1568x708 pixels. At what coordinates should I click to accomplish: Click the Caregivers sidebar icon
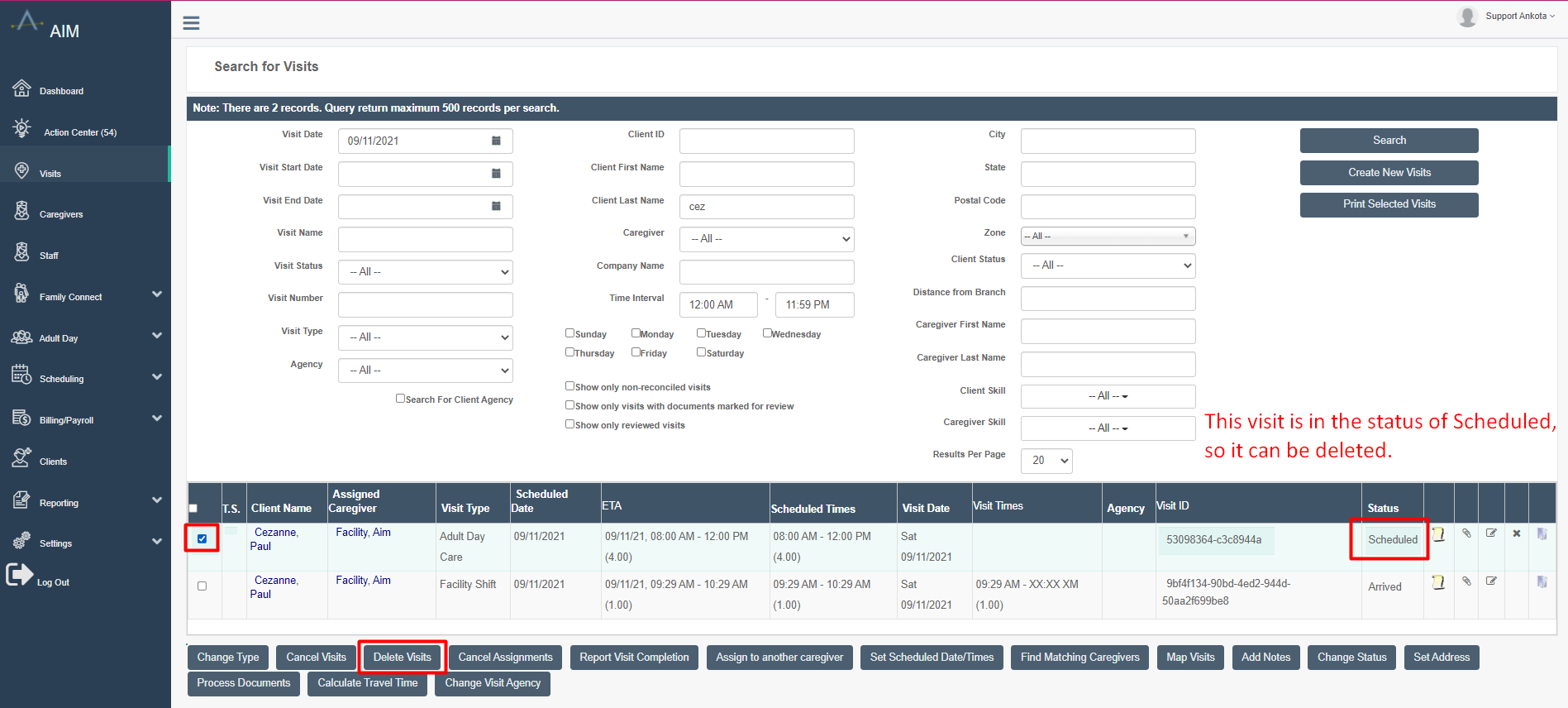point(21,211)
